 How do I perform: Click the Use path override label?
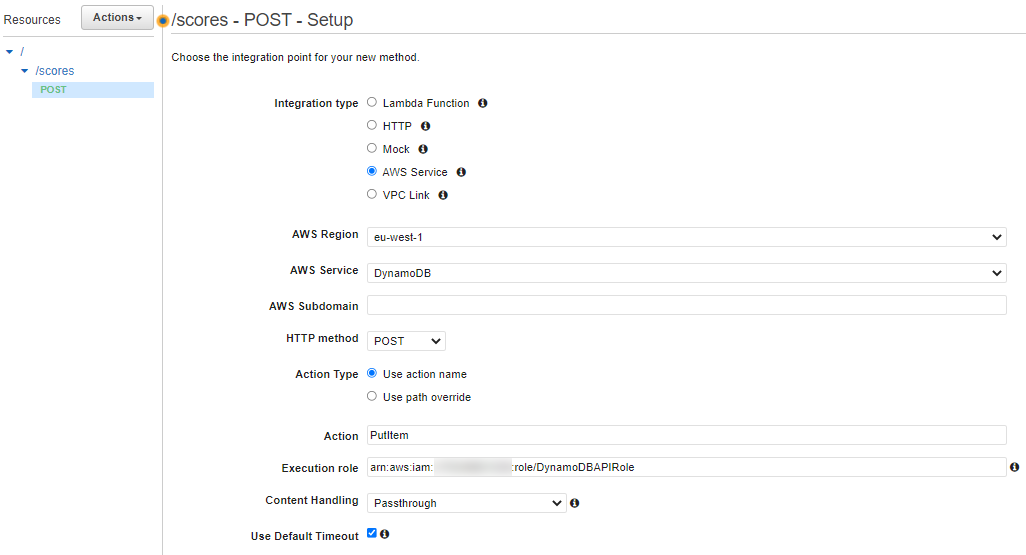[x=427, y=397]
